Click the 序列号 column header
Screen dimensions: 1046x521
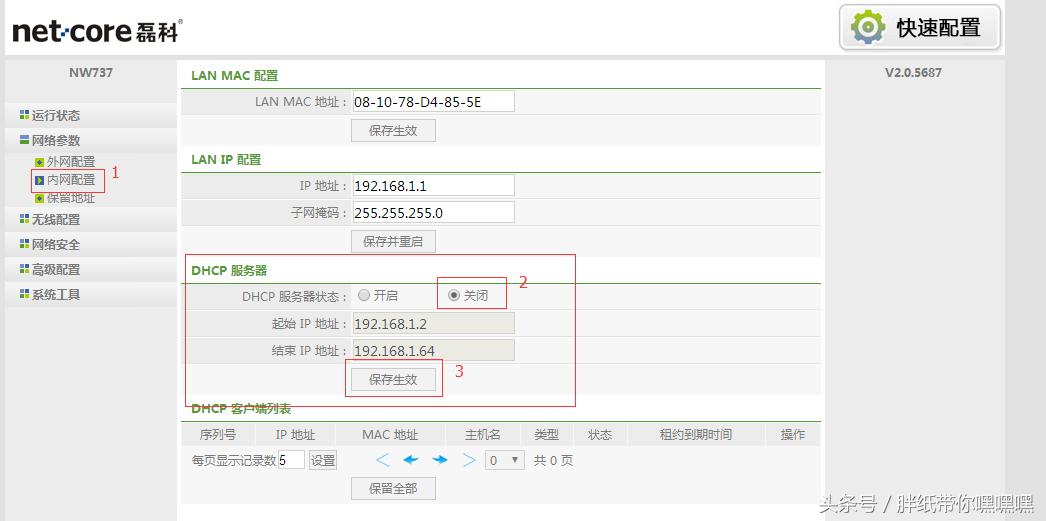[x=217, y=435]
